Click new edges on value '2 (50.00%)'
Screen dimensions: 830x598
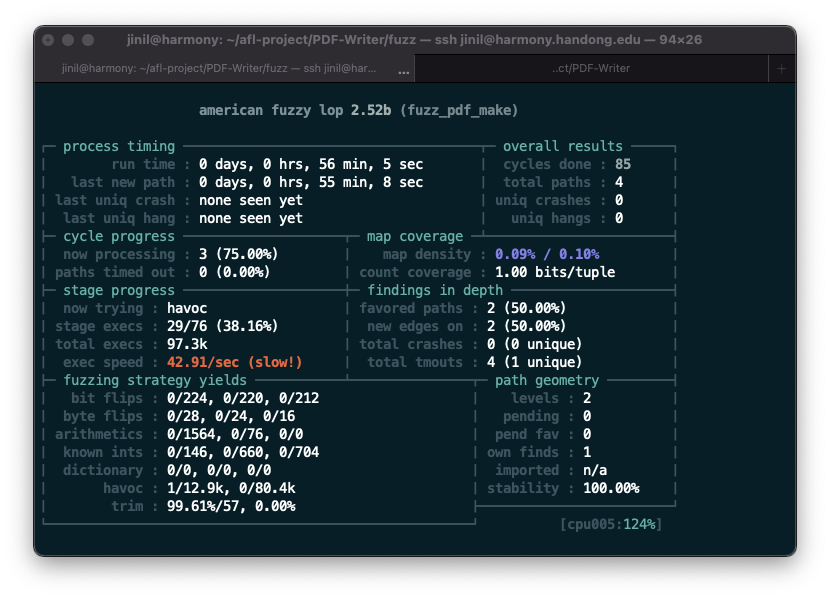[527, 326]
